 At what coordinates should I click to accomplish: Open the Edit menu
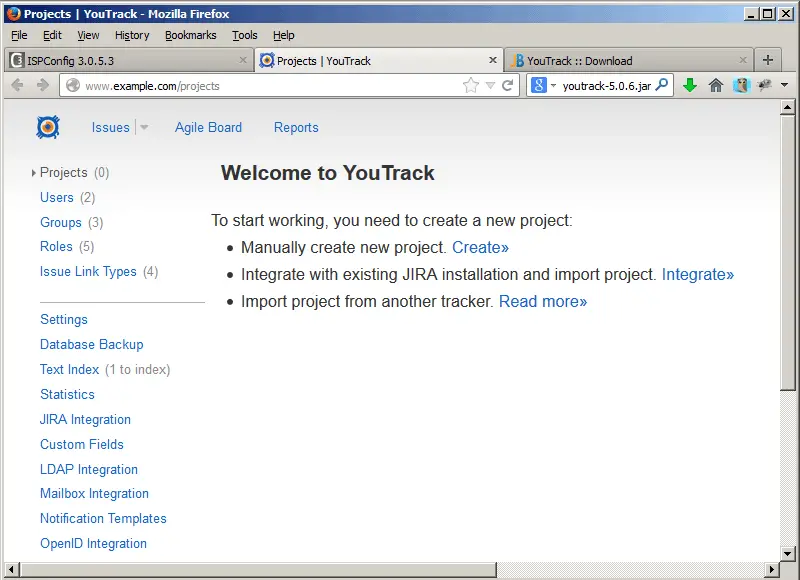coord(52,35)
